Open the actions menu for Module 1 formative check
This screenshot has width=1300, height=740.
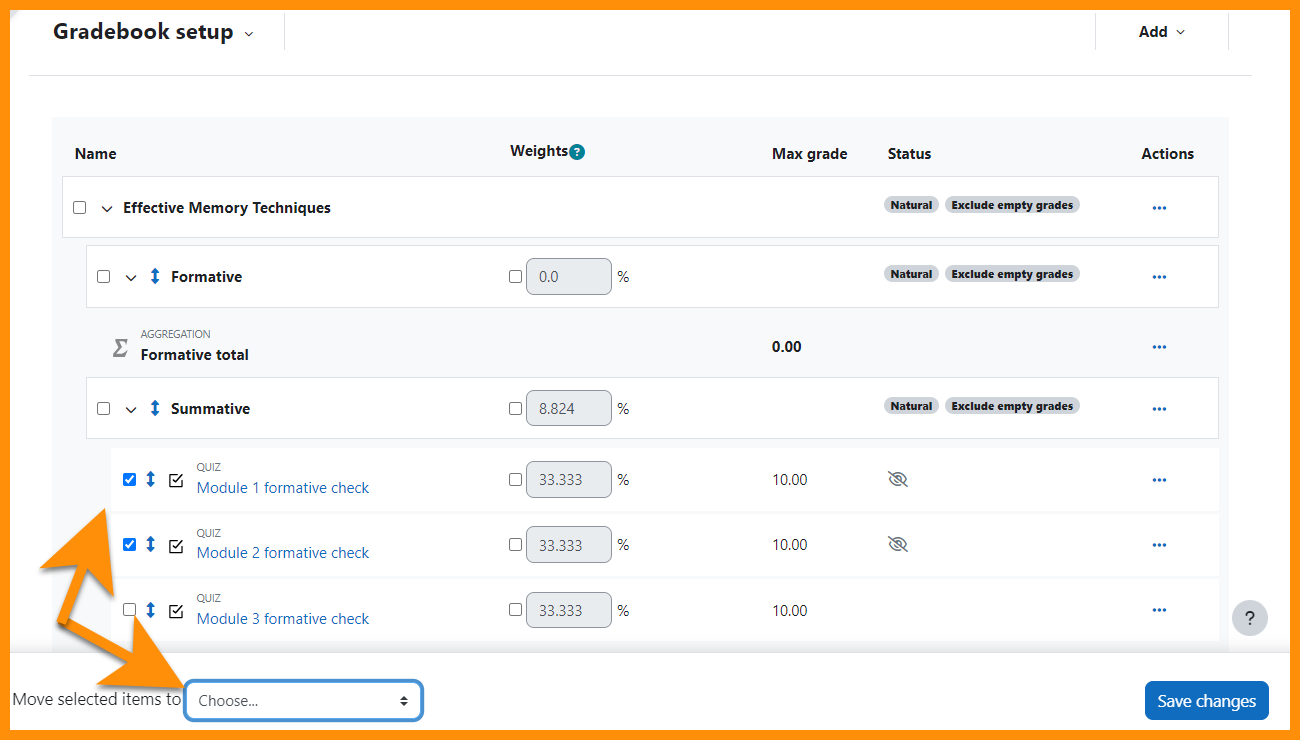[x=1159, y=479]
